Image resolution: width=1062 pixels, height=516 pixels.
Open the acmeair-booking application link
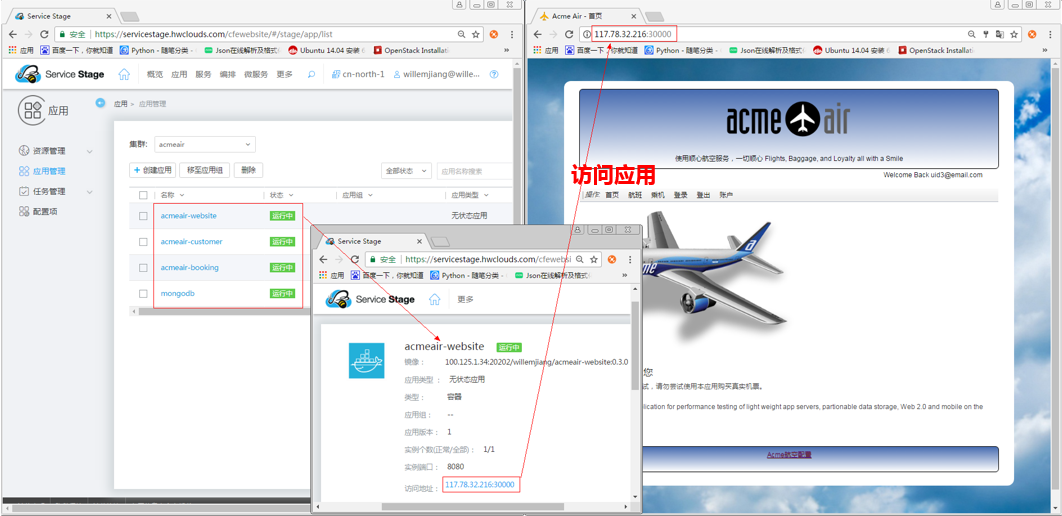pos(189,268)
